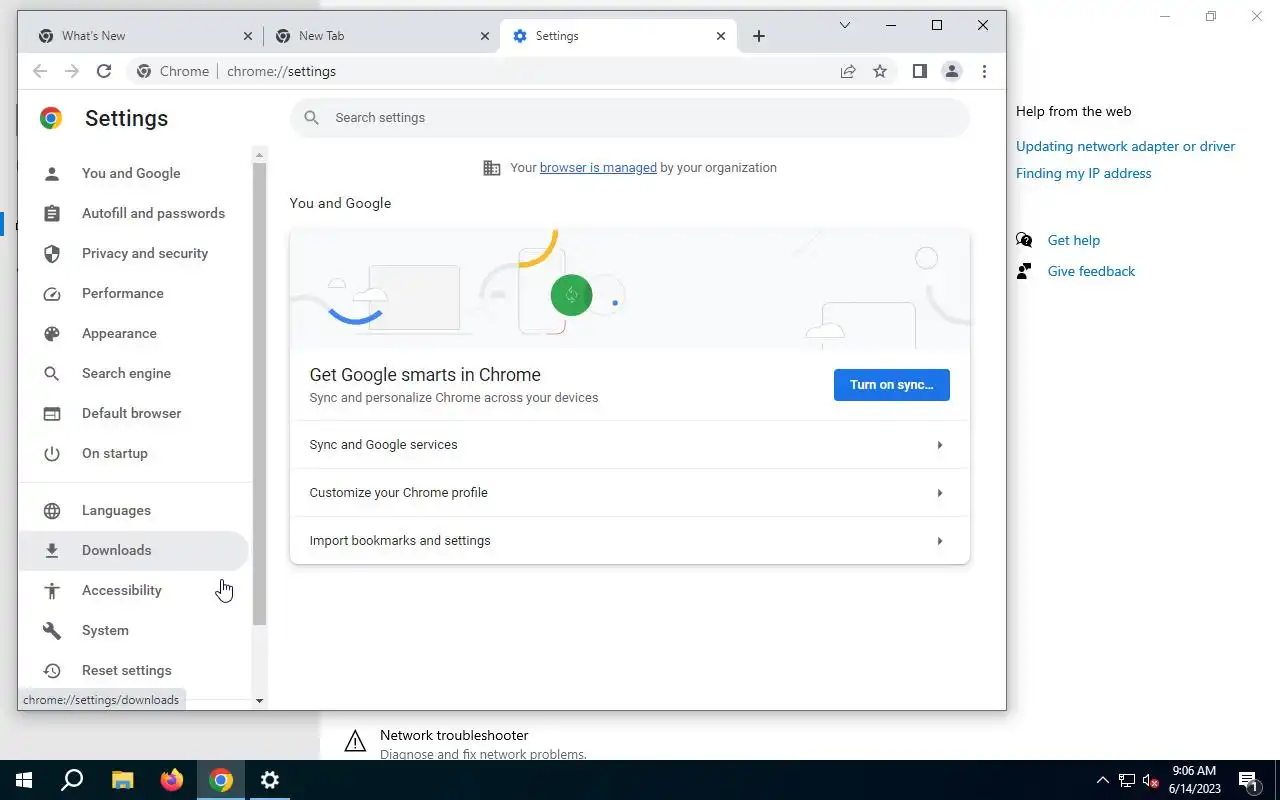Image resolution: width=1280 pixels, height=800 pixels.
Task: Open the browser is managed link
Action: click(x=598, y=168)
